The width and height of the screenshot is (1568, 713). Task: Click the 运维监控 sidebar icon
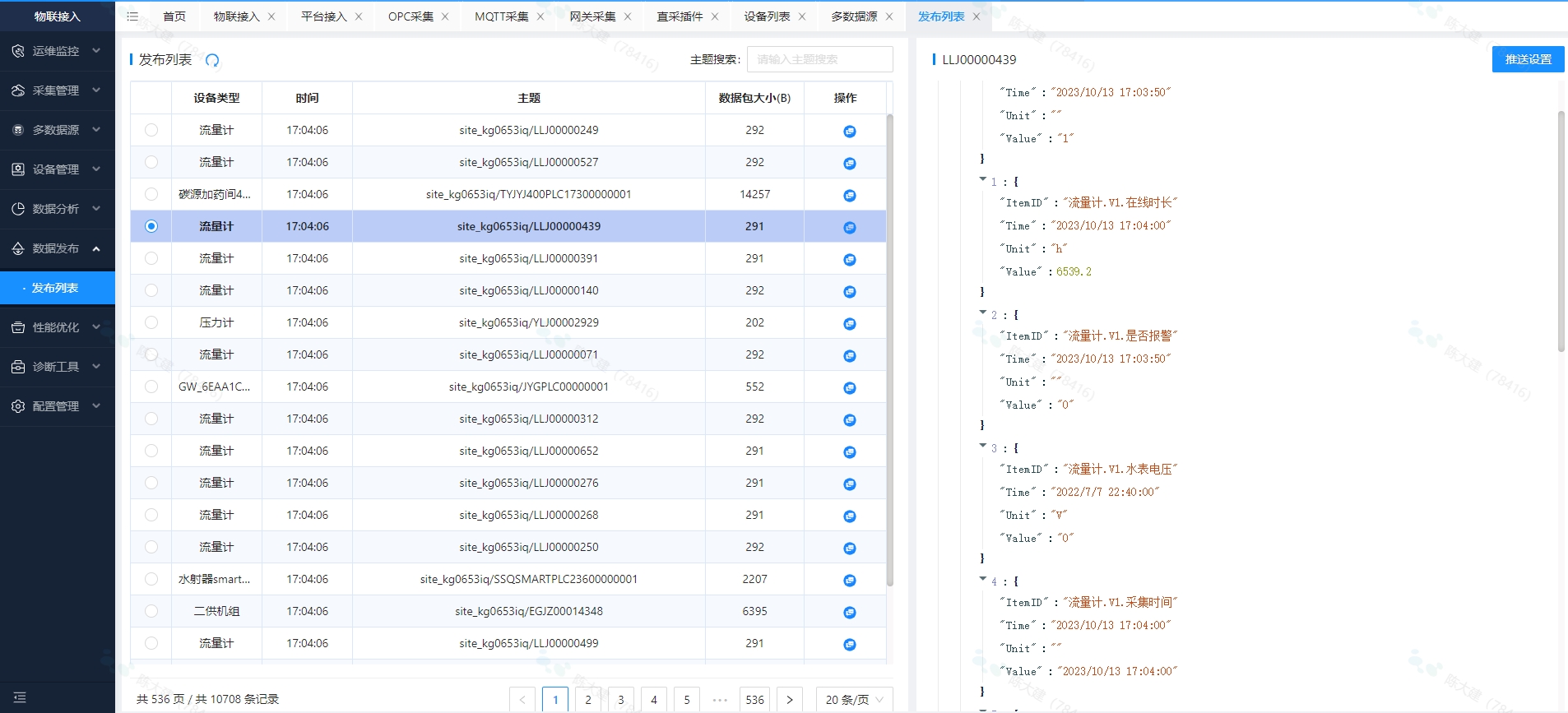[x=18, y=51]
